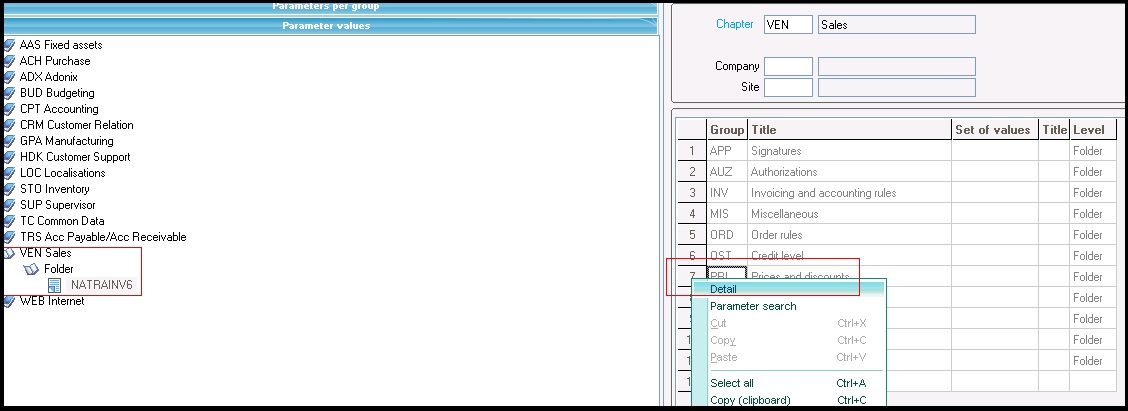
Task: Select row 3 Invoicing and accounting rules
Action: coord(823,193)
